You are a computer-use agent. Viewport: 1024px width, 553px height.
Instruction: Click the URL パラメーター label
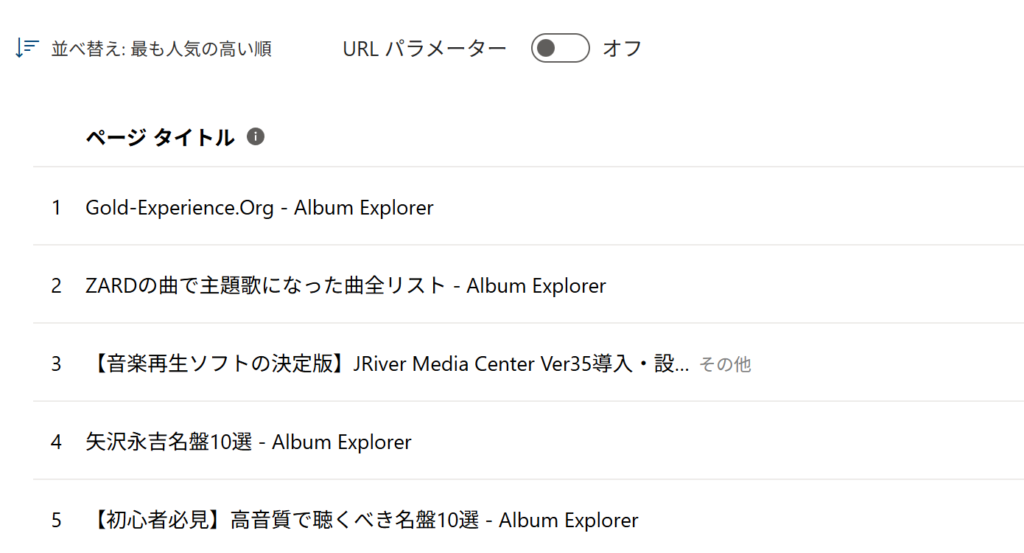pos(424,48)
